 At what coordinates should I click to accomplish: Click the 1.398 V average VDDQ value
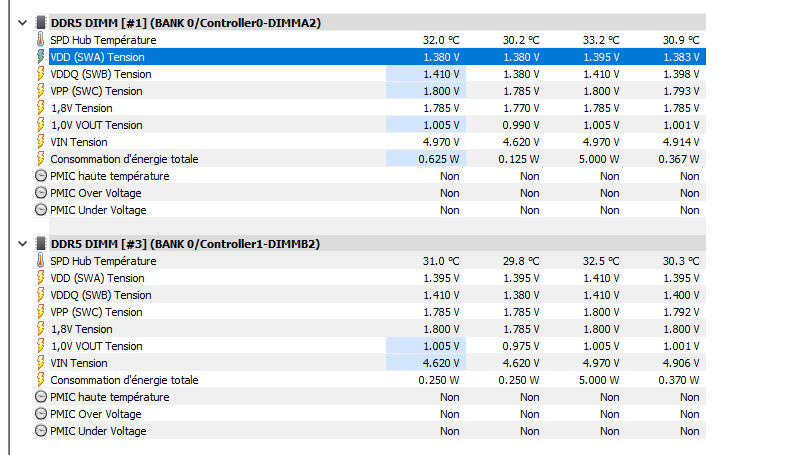pyautogui.click(x=681, y=74)
